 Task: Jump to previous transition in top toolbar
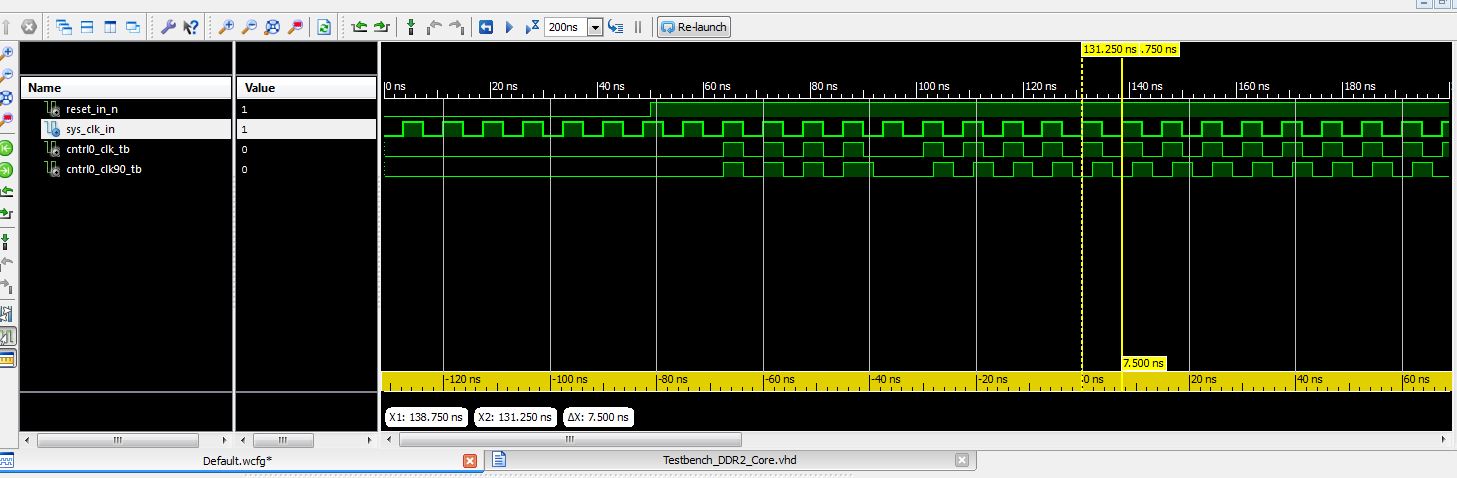click(359, 27)
